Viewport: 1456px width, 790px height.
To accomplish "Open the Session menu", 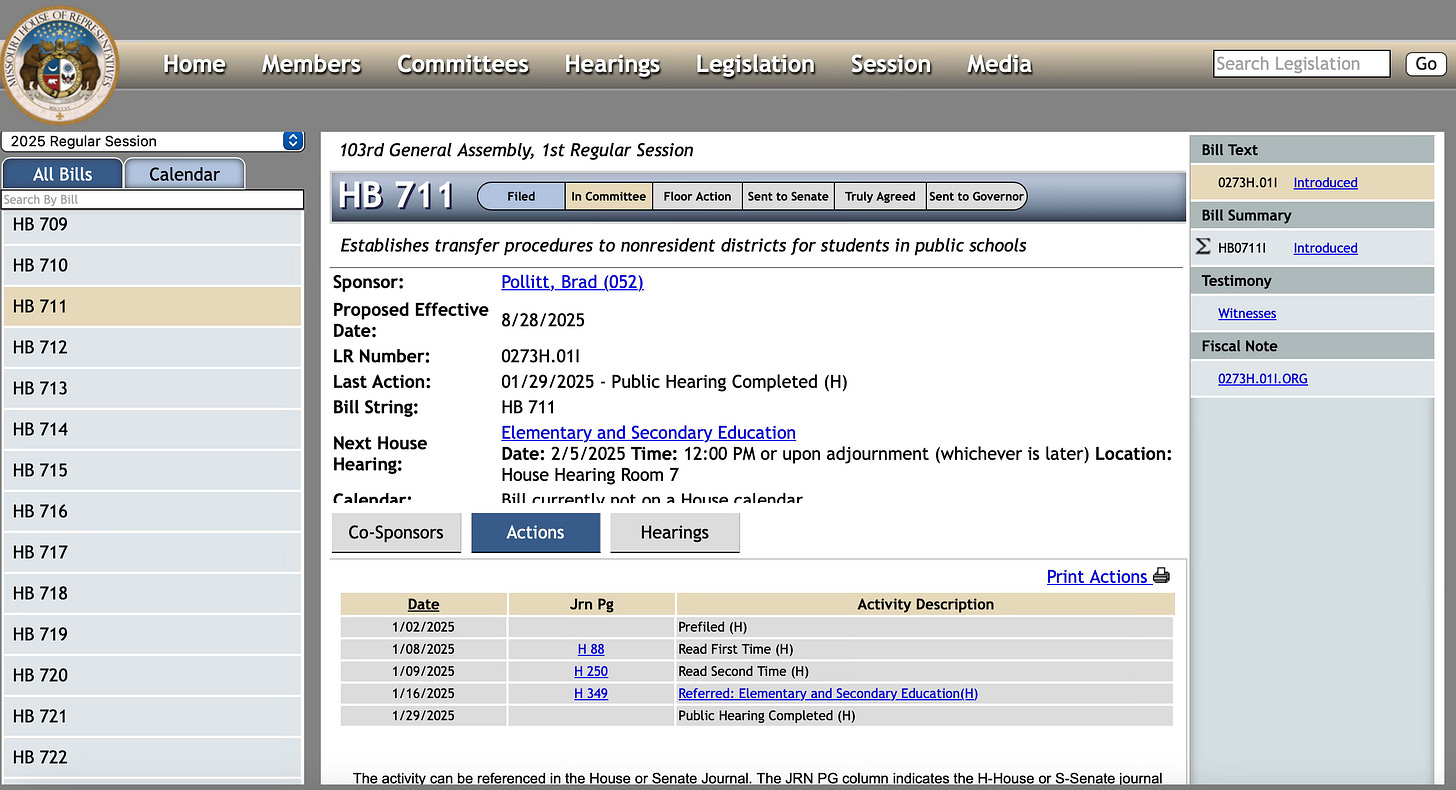I will 891,64.
